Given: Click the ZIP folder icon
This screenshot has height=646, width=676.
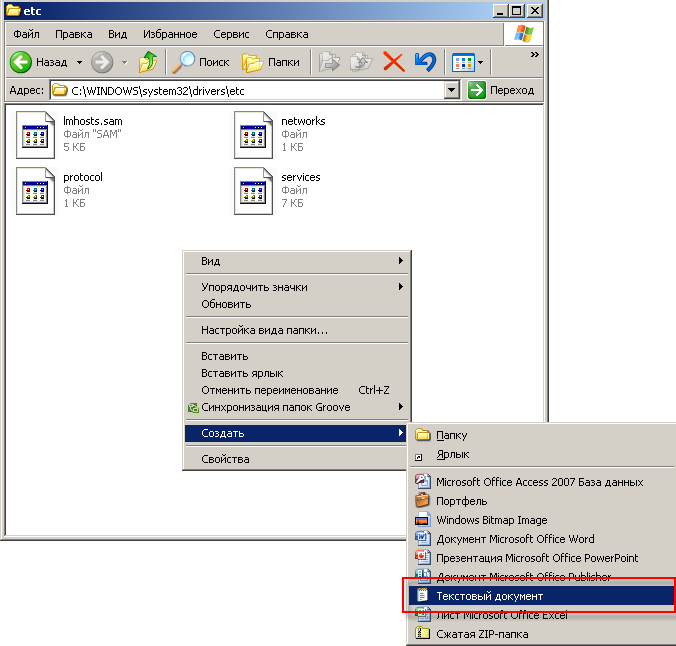Looking at the screenshot, I should (422, 633).
